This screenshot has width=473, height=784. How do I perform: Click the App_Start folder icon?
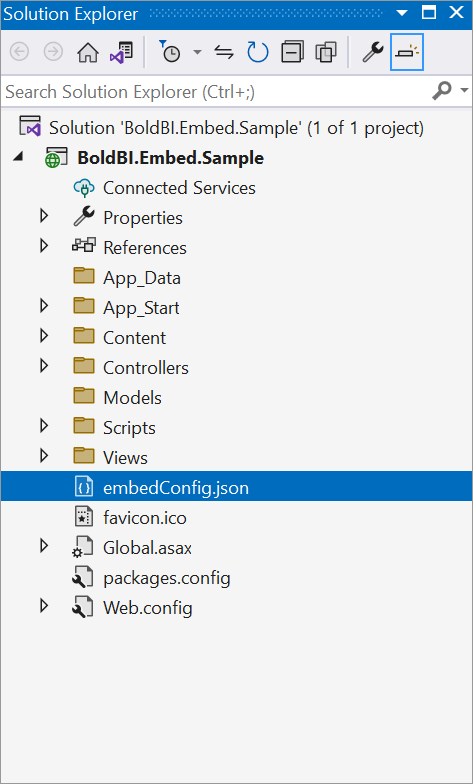click(x=84, y=306)
